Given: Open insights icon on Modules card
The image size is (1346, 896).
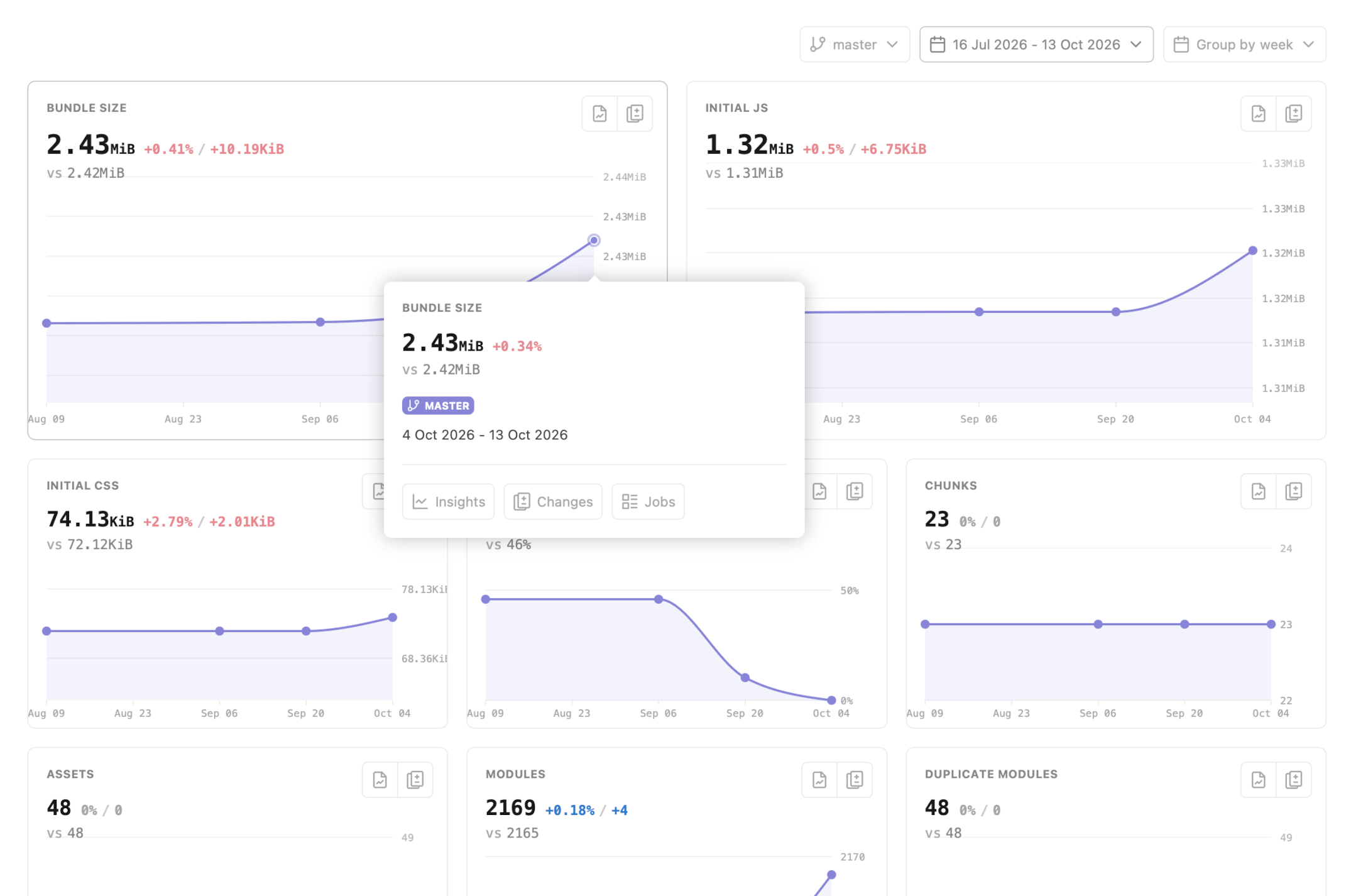Looking at the screenshot, I should pos(819,780).
